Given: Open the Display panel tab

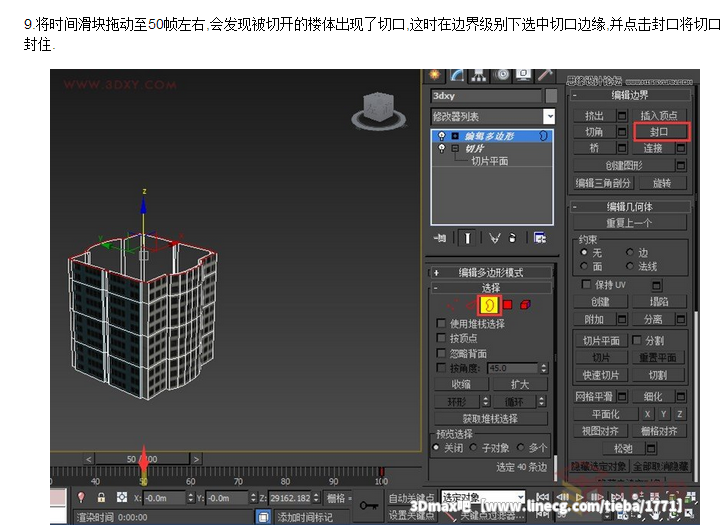Looking at the screenshot, I should [x=524, y=75].
